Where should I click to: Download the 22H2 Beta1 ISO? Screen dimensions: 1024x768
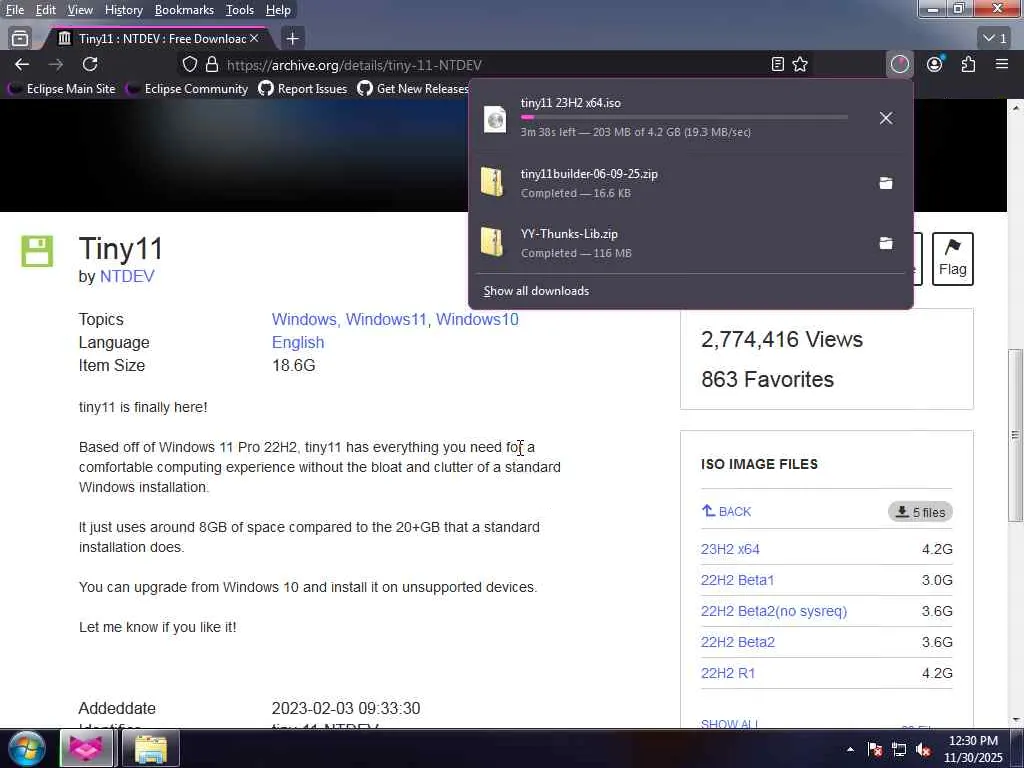(737, 580)
